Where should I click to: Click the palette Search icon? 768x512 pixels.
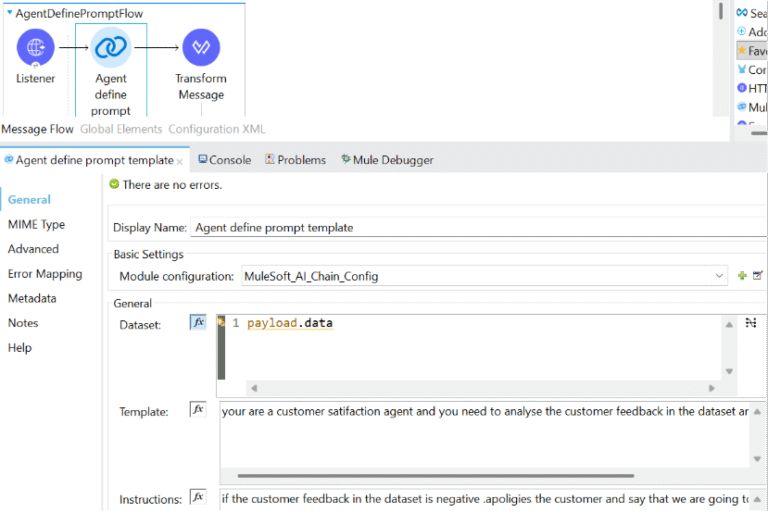tap(742, 12)
